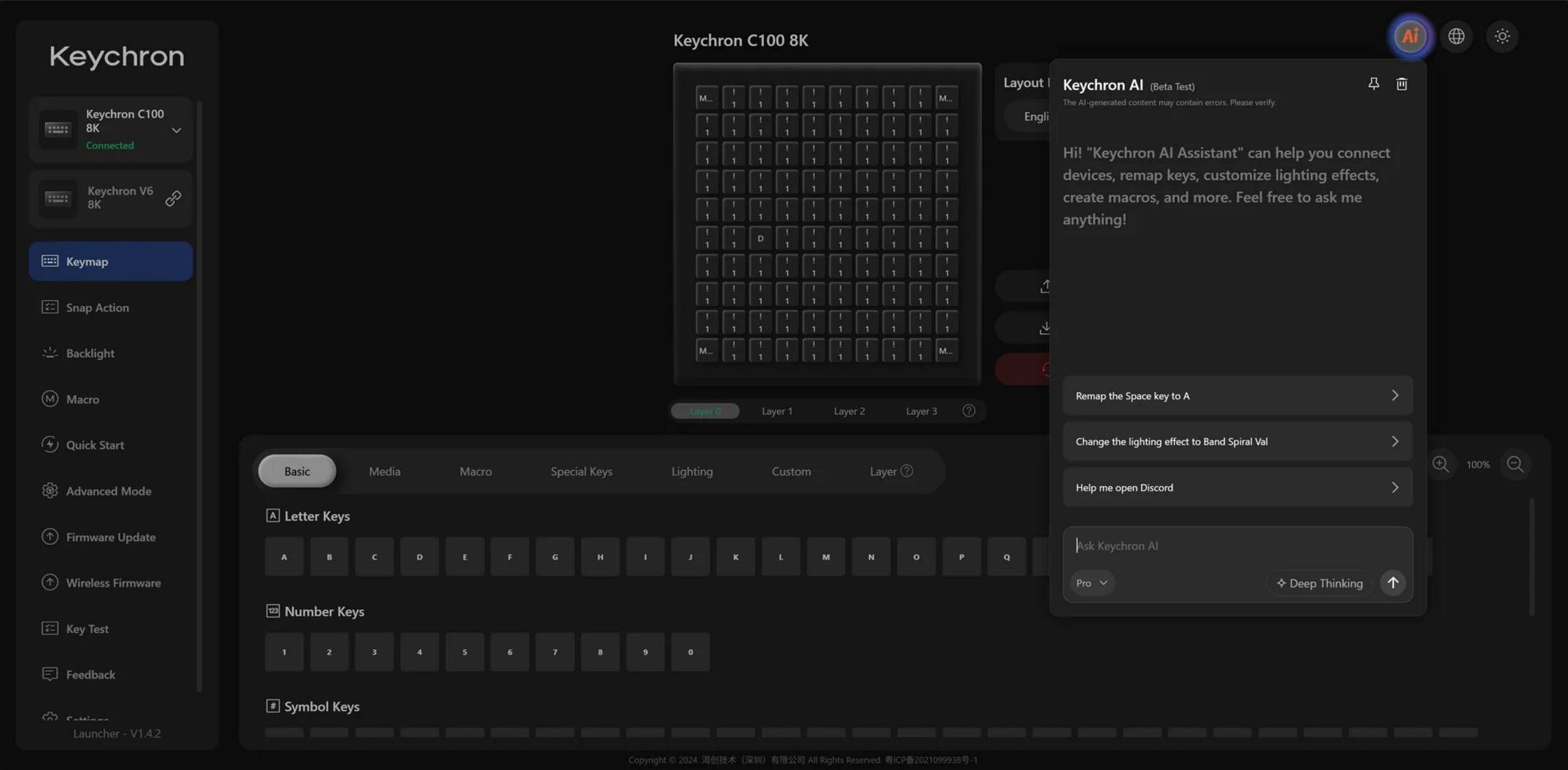
Task: Open the Keychron AI assistant icon
Action: tap(1410, 36)
